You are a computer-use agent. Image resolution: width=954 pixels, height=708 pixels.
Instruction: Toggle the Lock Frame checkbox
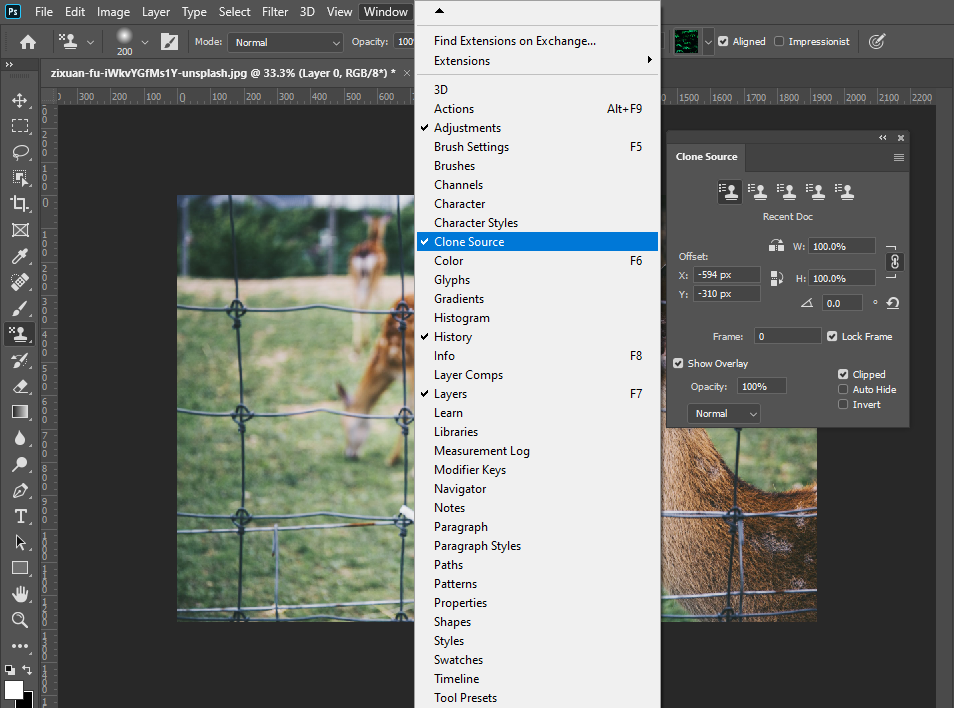832,336
